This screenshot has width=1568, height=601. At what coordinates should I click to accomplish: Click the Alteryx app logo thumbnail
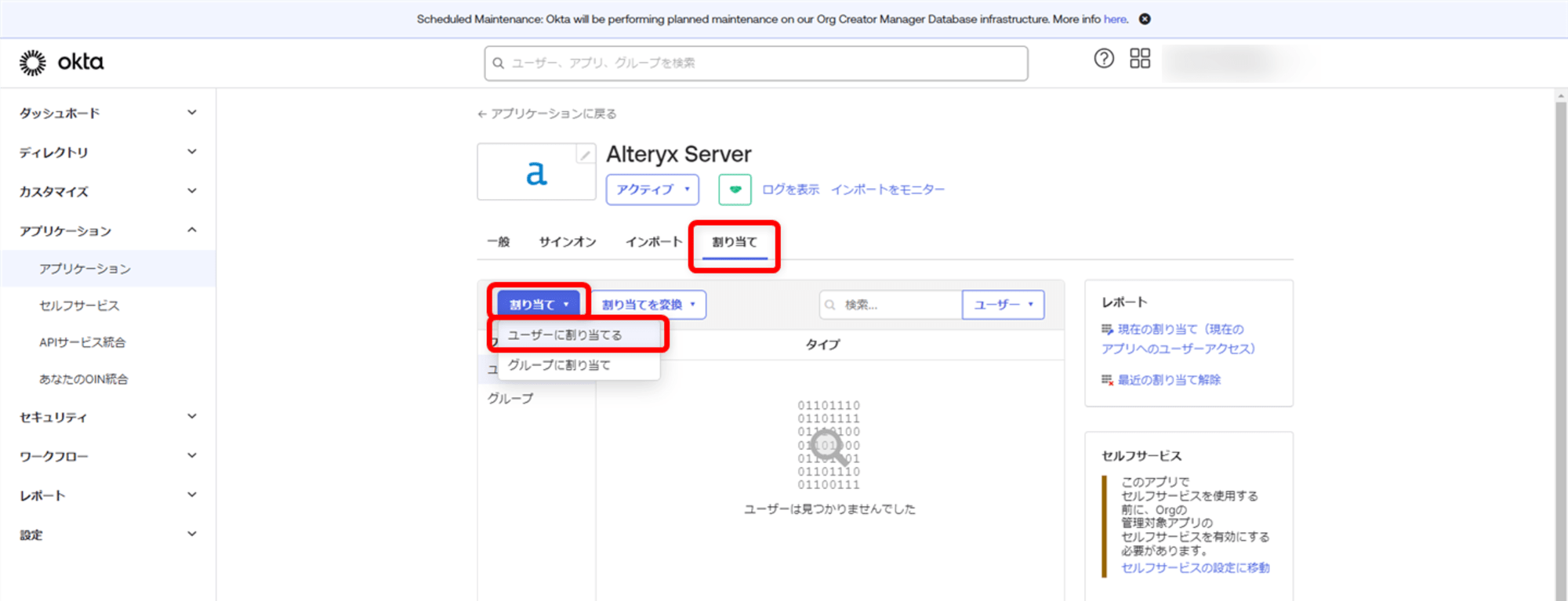pyautogui.click(x=536, y=172)
